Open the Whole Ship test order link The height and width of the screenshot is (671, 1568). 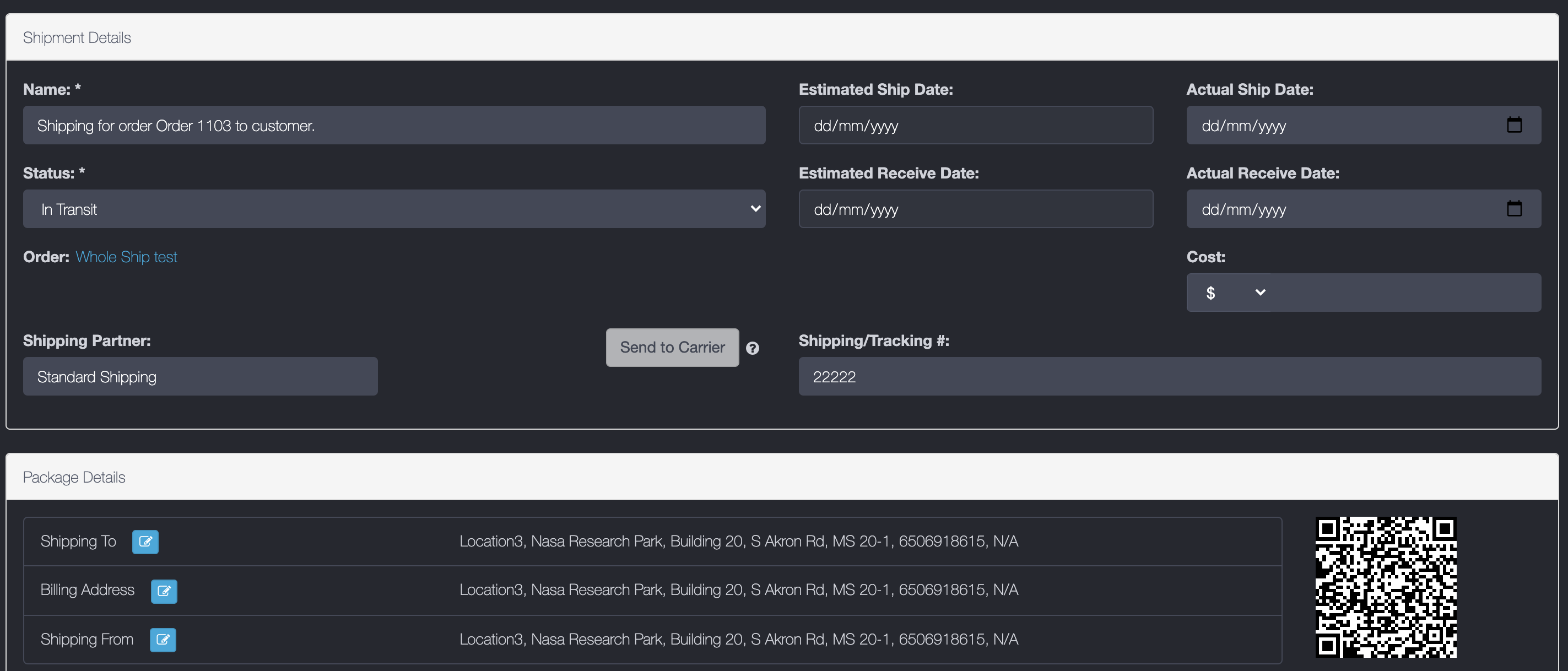click(126, 257)
